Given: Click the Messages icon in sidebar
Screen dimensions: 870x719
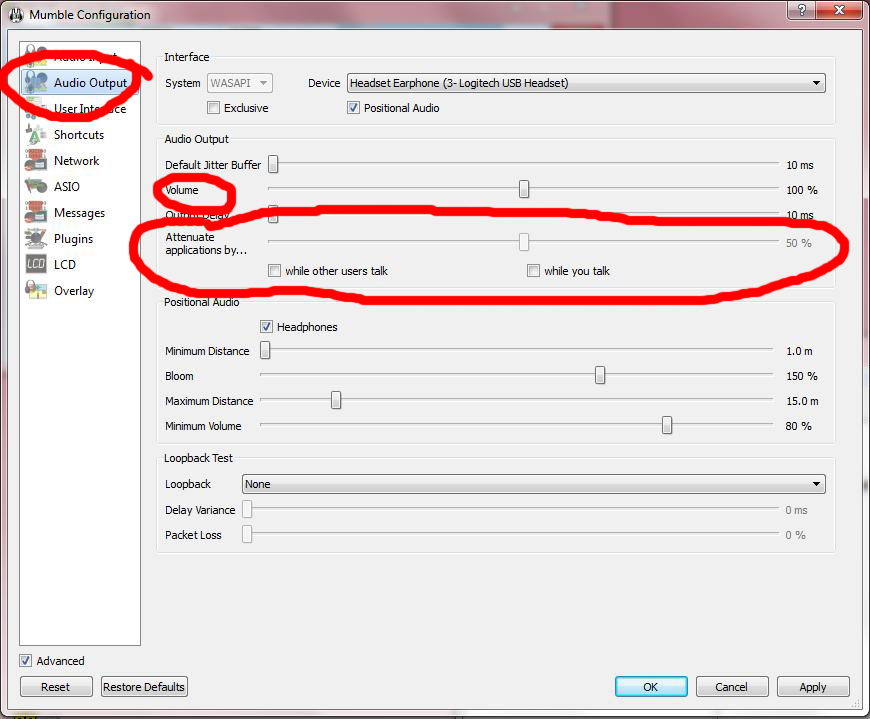Looking at the screenshot, I should tap(36, 213).
